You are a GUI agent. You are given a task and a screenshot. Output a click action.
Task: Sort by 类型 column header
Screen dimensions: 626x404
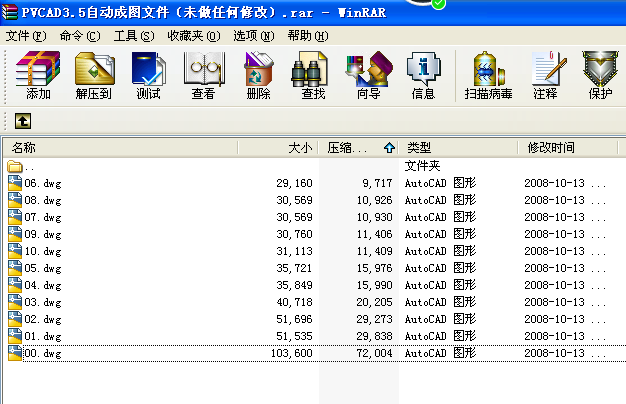click(x=458, y=148)
